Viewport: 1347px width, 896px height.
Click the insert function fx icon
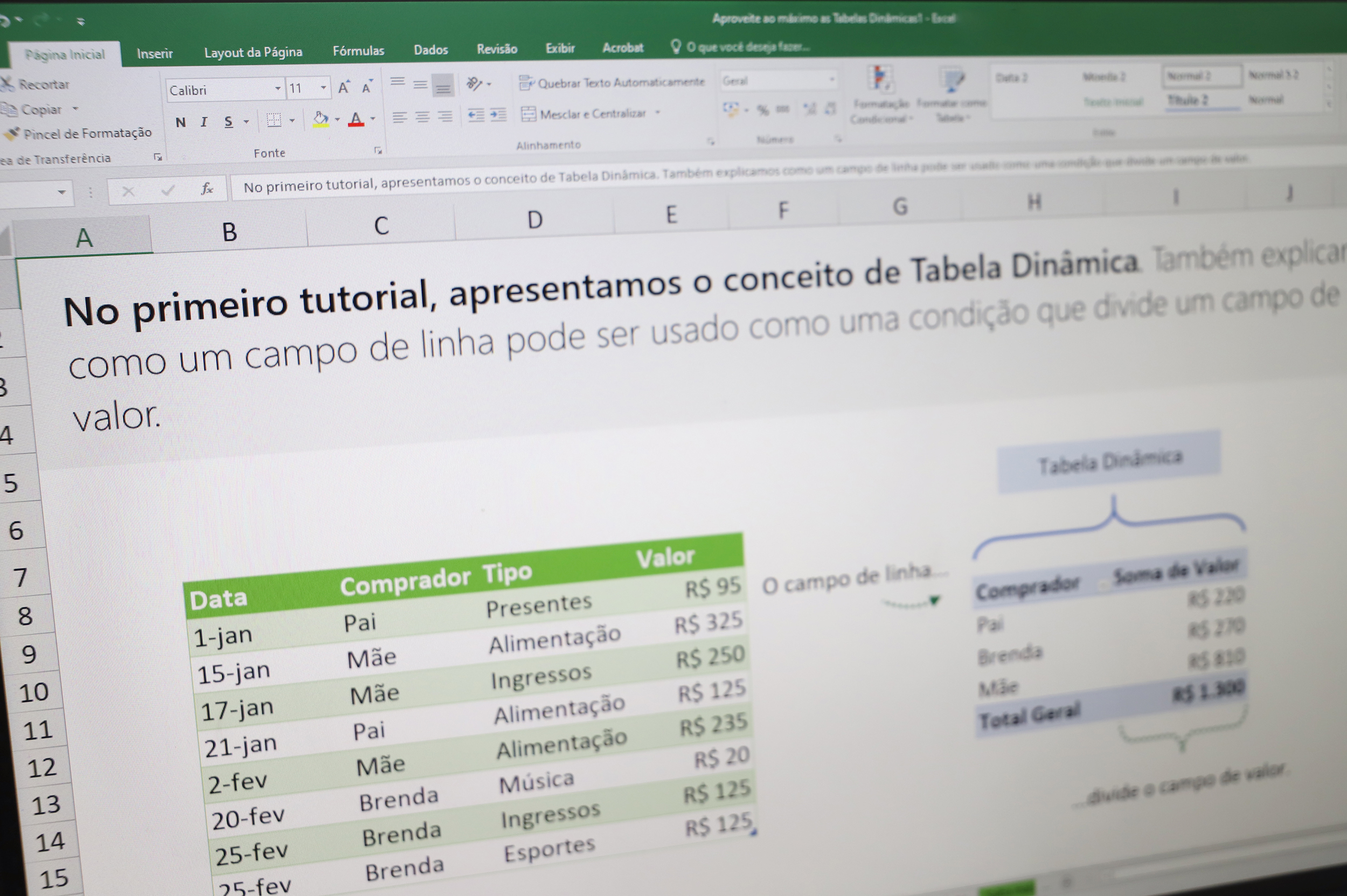pos(207,189)
